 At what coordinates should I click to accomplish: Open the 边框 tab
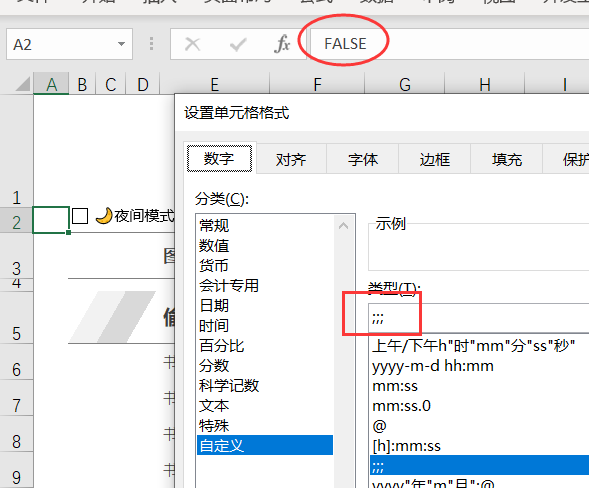click(435, 160)
